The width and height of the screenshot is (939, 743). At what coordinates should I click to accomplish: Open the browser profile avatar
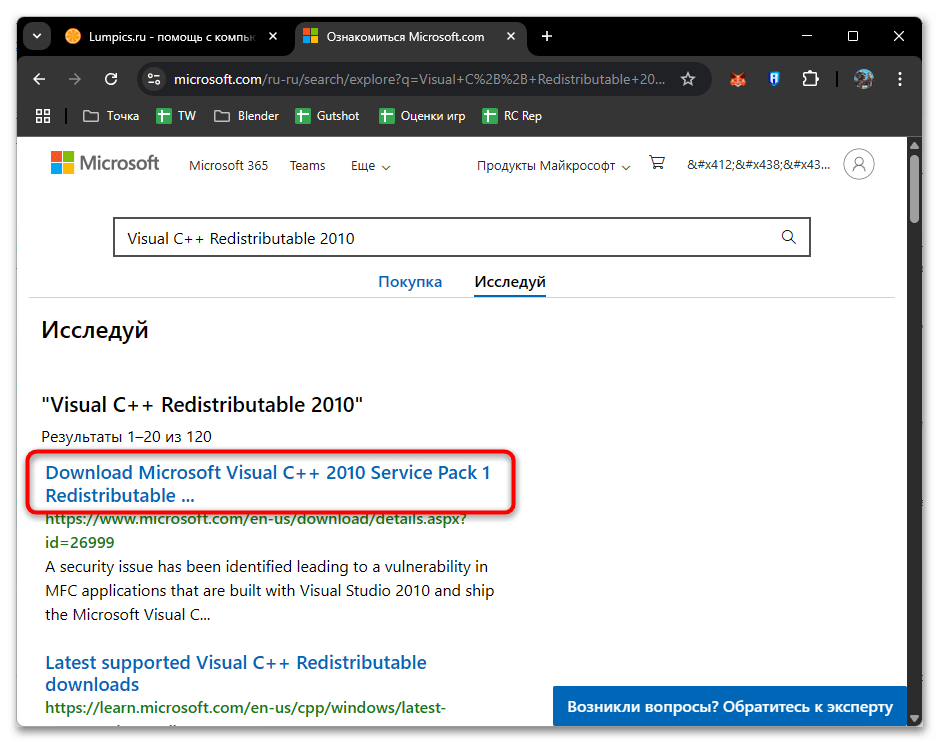click(x=864, y=79)
